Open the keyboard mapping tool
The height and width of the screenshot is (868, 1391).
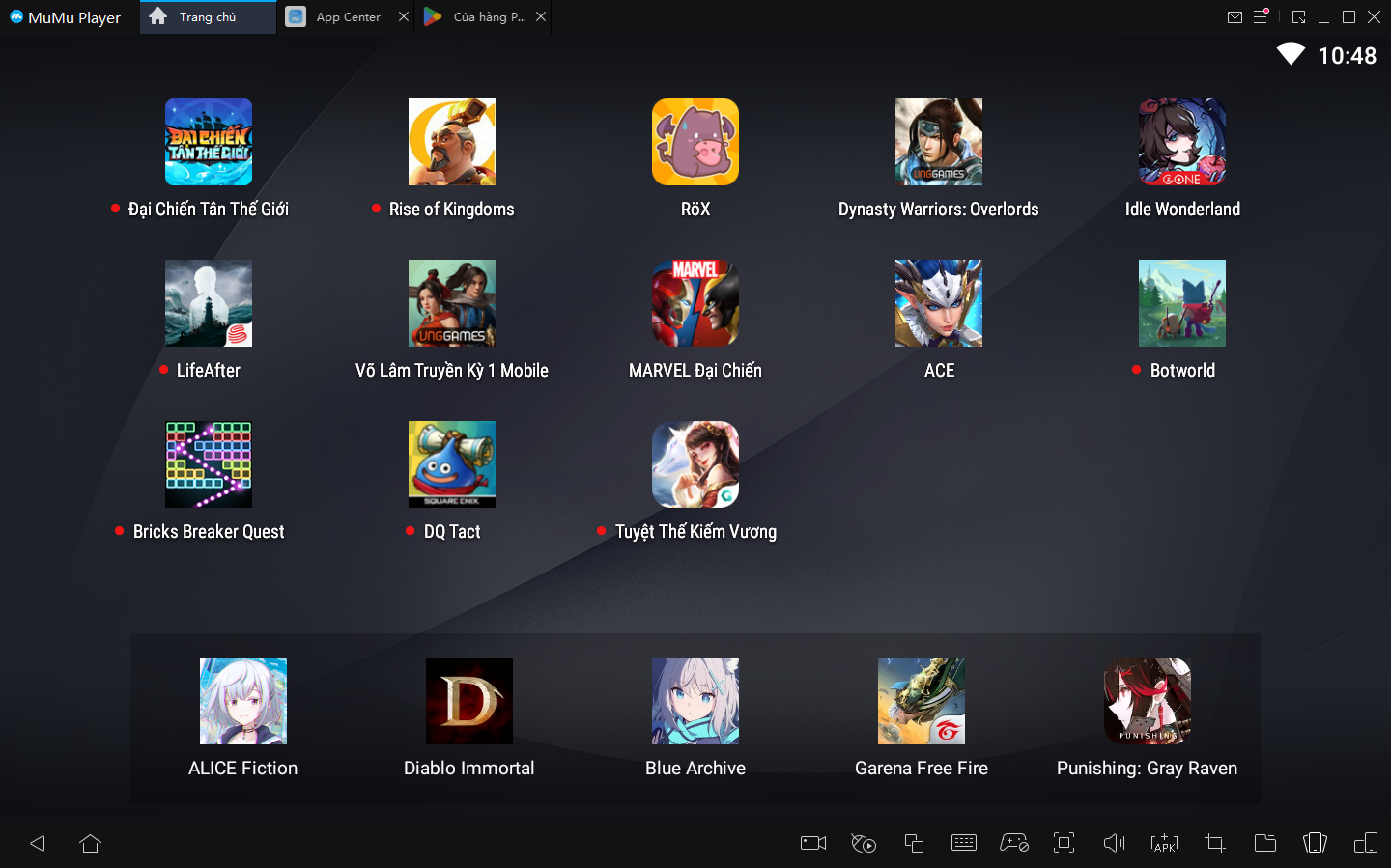[964, 843]
